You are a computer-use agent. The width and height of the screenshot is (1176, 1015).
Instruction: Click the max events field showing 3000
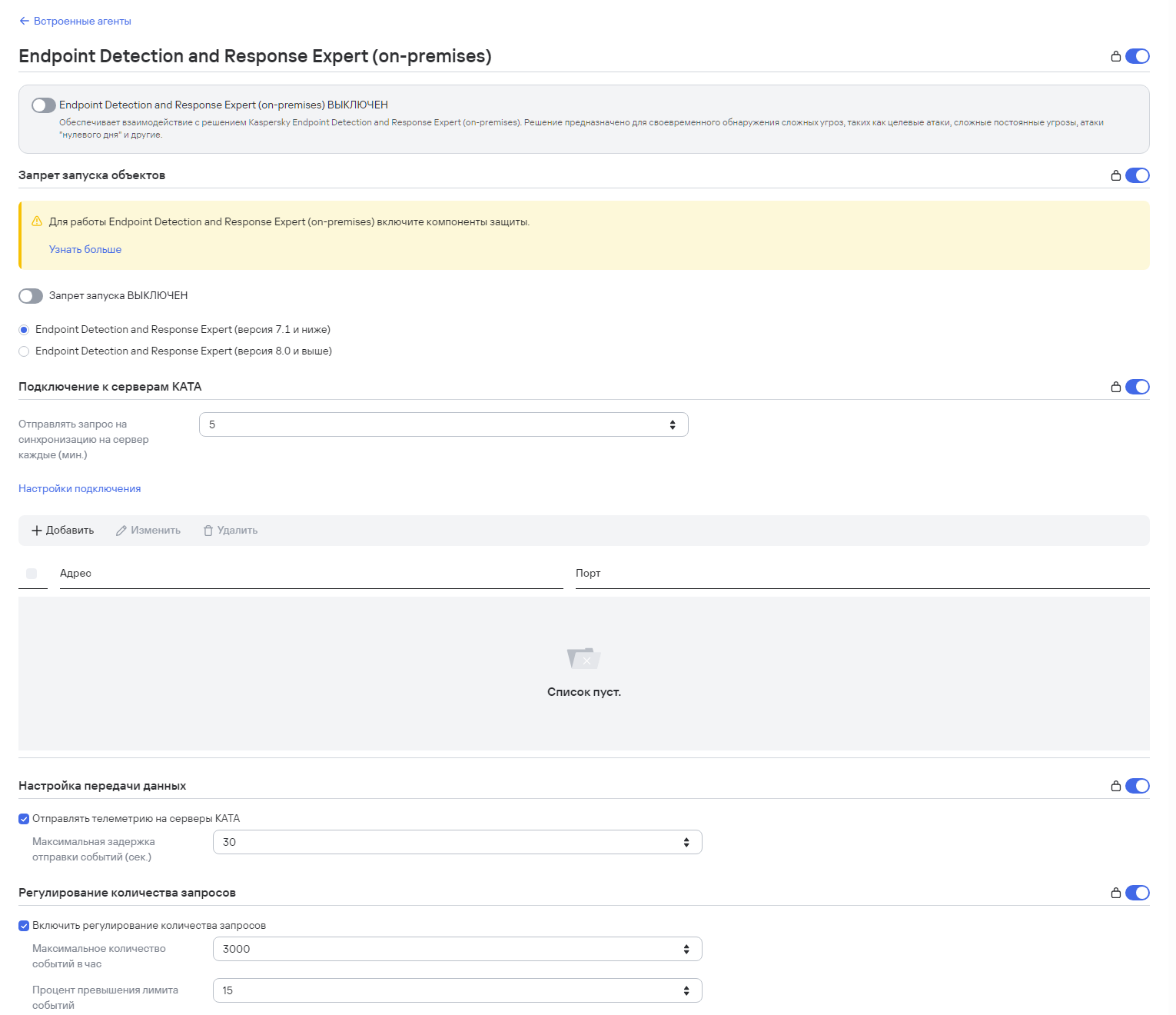click(457, 949)
